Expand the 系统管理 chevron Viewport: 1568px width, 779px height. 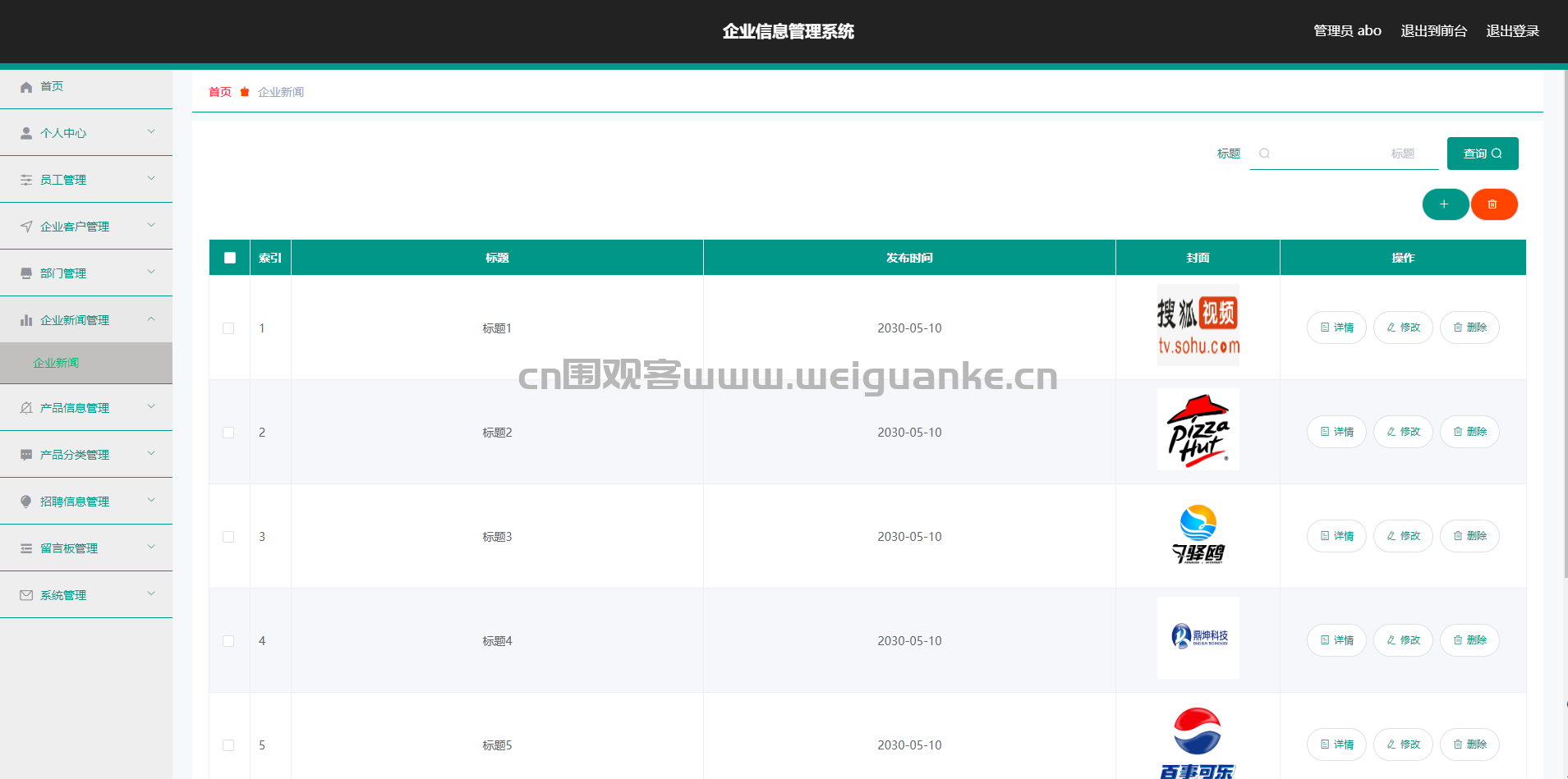(x=151, y=593)
